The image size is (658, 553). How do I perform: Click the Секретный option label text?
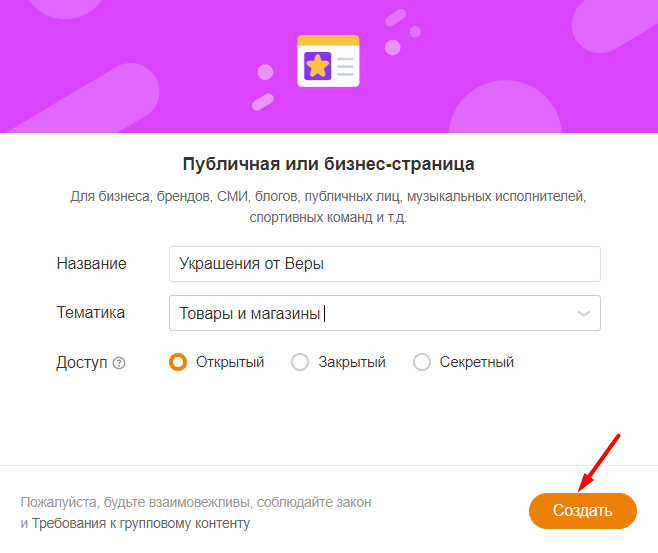tap(476, 362)
